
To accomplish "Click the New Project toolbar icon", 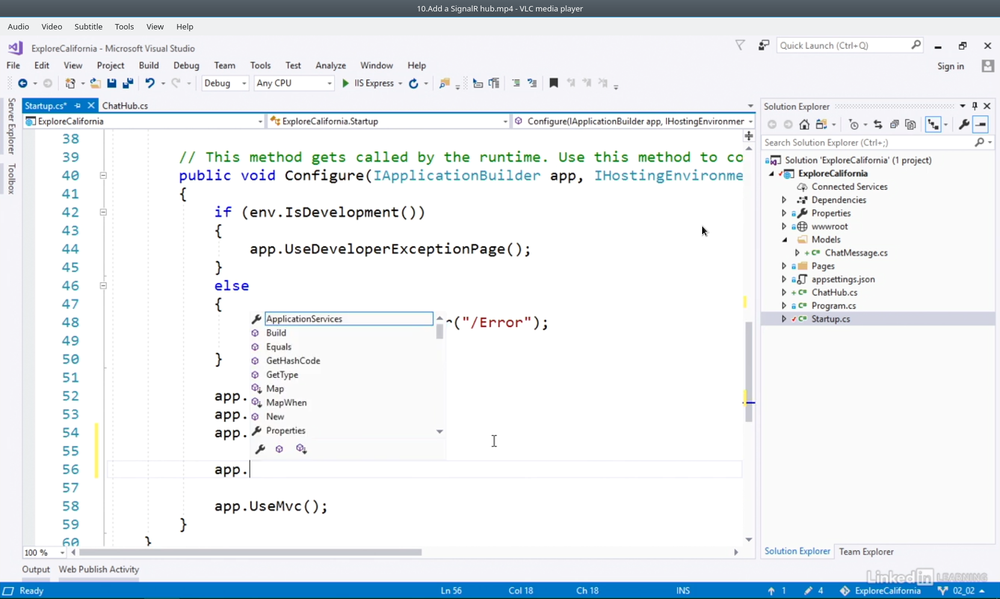I will tap(70, 84).
